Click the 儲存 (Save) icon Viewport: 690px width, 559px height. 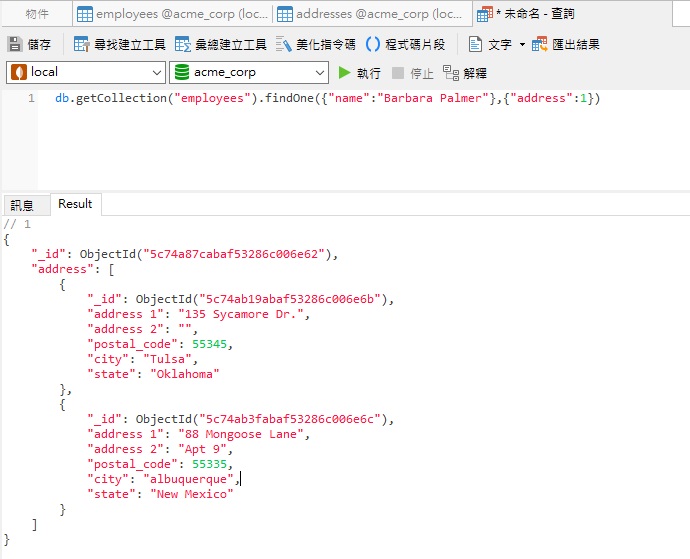(15, 45)
